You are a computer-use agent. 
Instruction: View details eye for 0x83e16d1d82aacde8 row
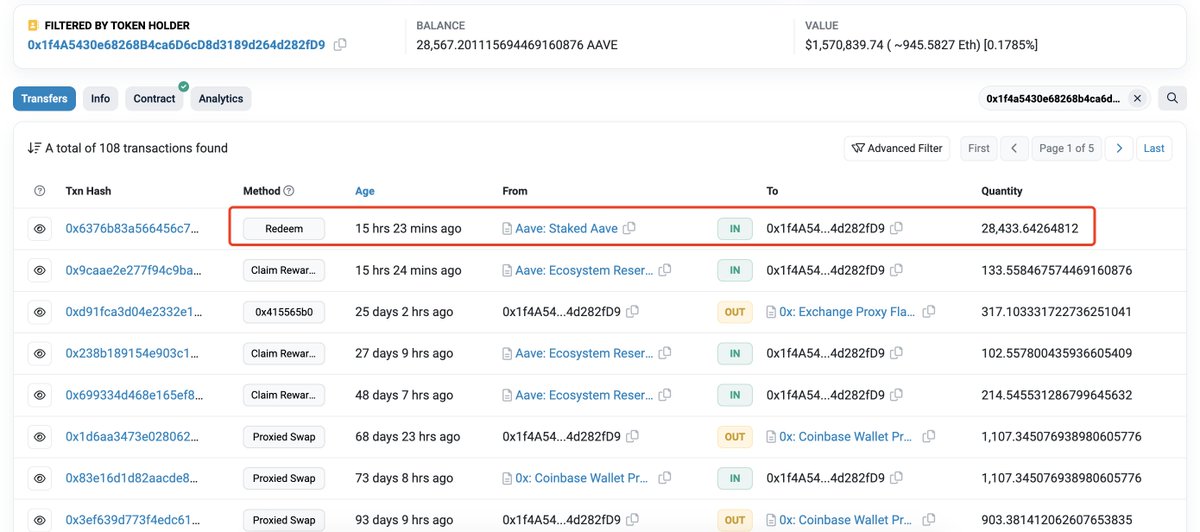click(40, 478)
